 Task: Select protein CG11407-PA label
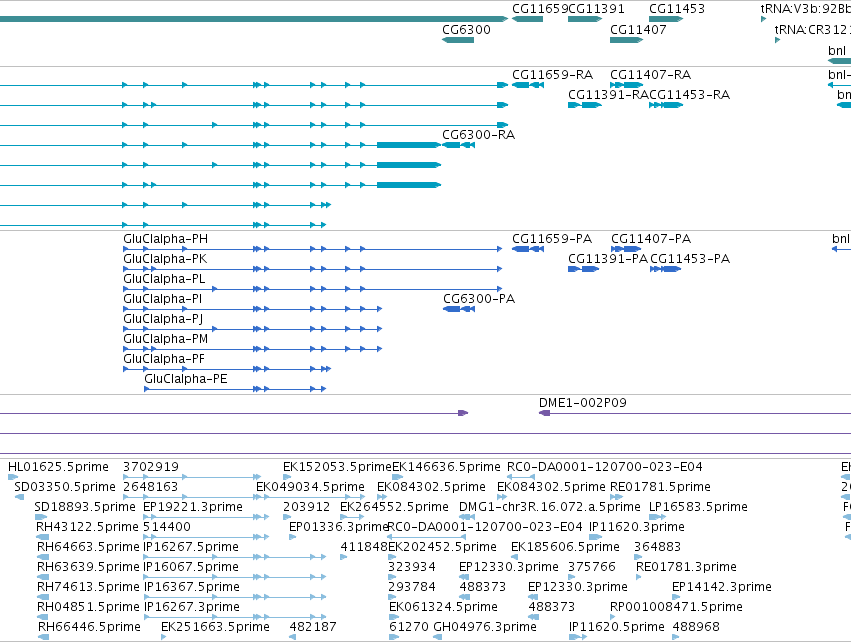pos(651,239)
